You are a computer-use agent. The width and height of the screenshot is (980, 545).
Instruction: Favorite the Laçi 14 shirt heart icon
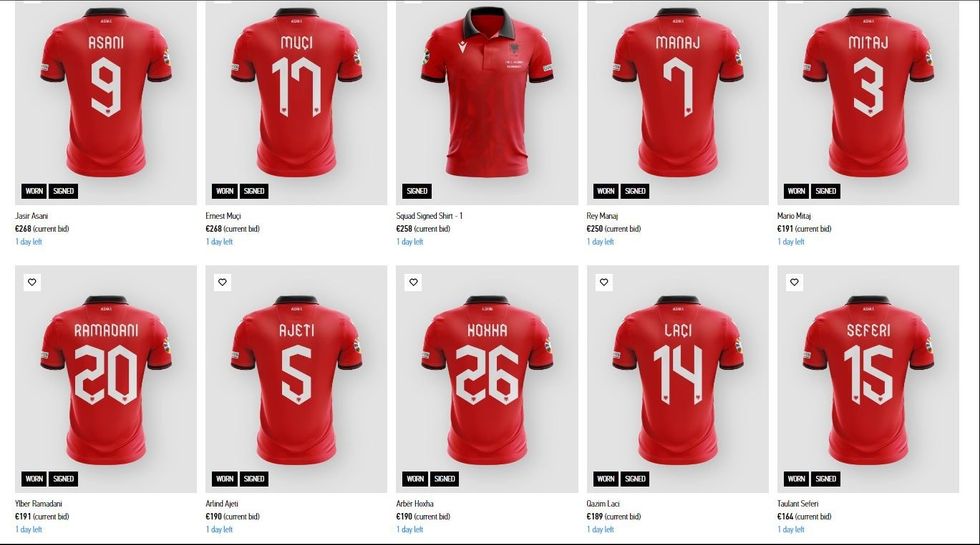604,282
